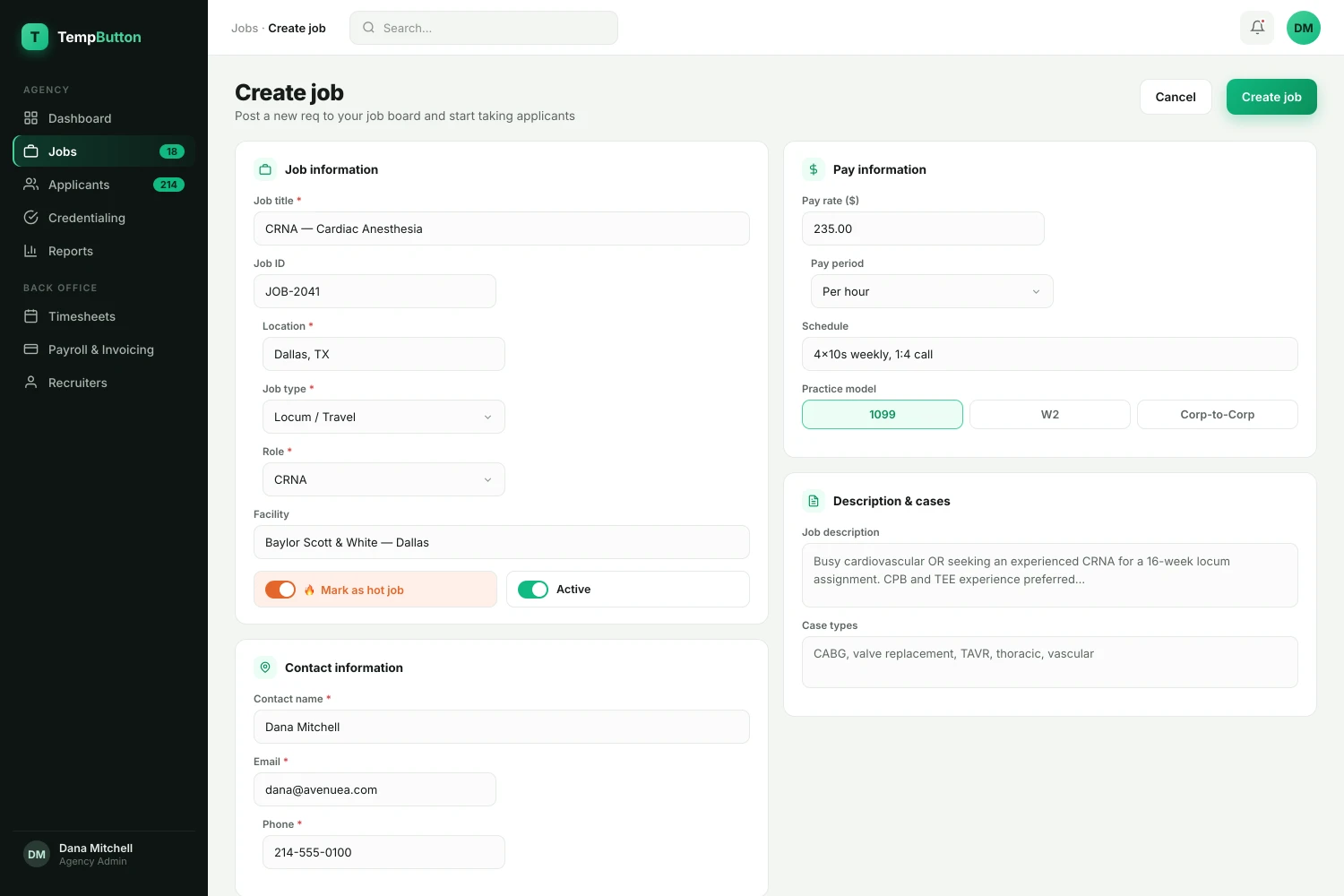Click the Recruiters person icon
1344x896 pixels.
(30, 383)
